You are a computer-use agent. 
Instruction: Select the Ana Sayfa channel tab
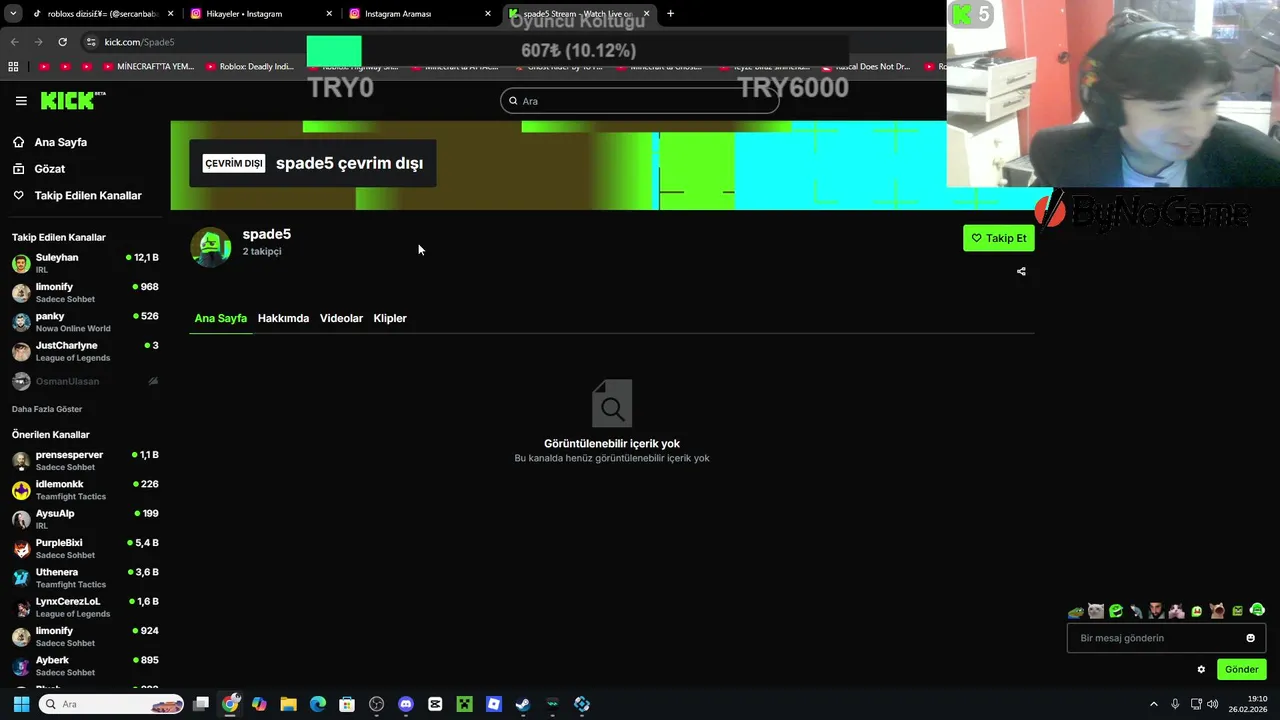pyautogui.click(x=220, y=318)
